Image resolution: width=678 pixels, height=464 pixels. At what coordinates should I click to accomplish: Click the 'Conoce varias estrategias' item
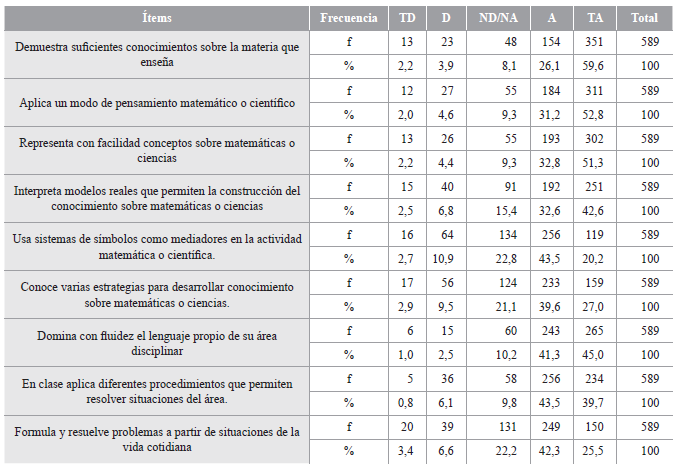click(157, 295)
